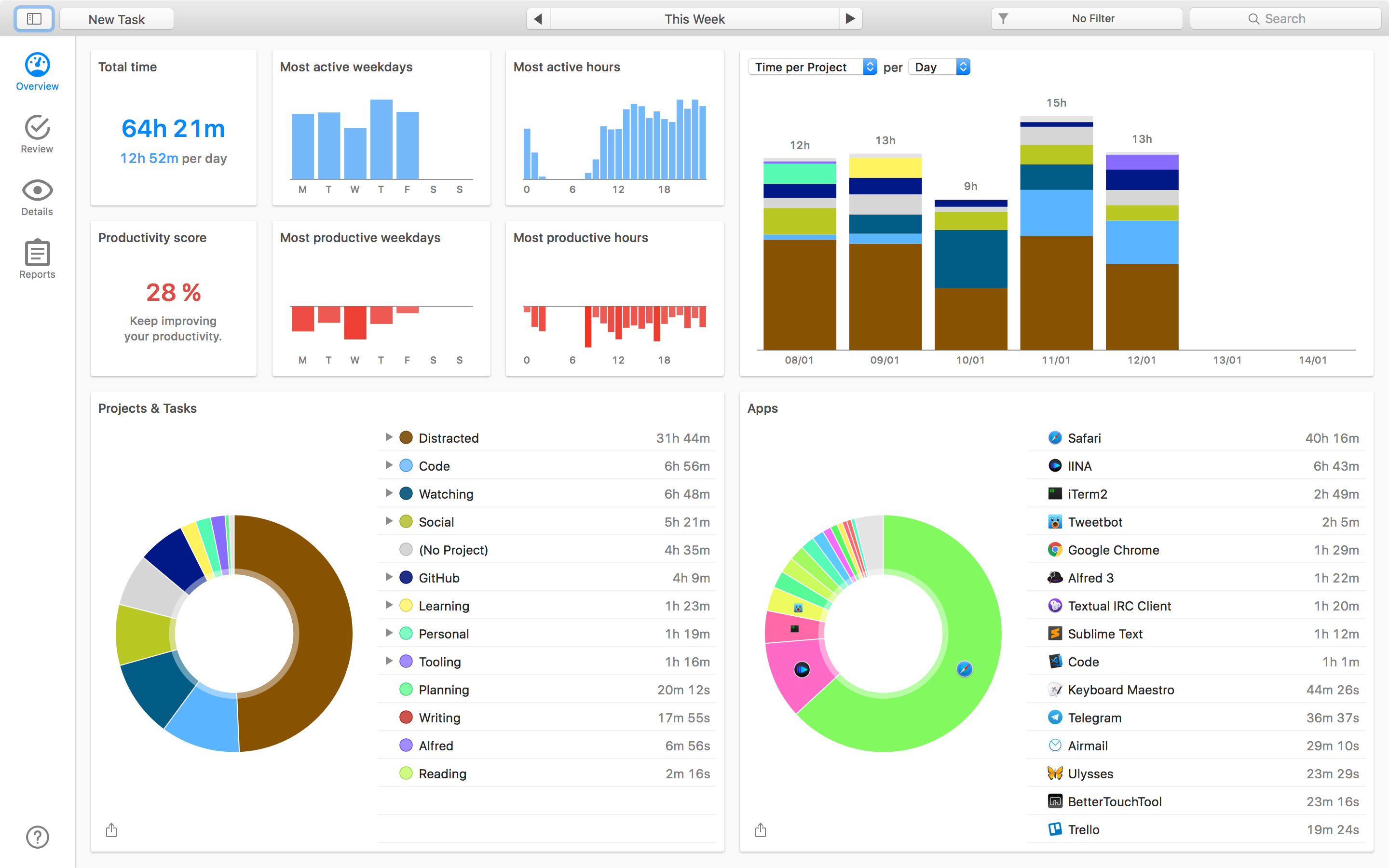Click the Safari icon in Apps list
The image size is (1389, 868).
[x=1054, y=438]
